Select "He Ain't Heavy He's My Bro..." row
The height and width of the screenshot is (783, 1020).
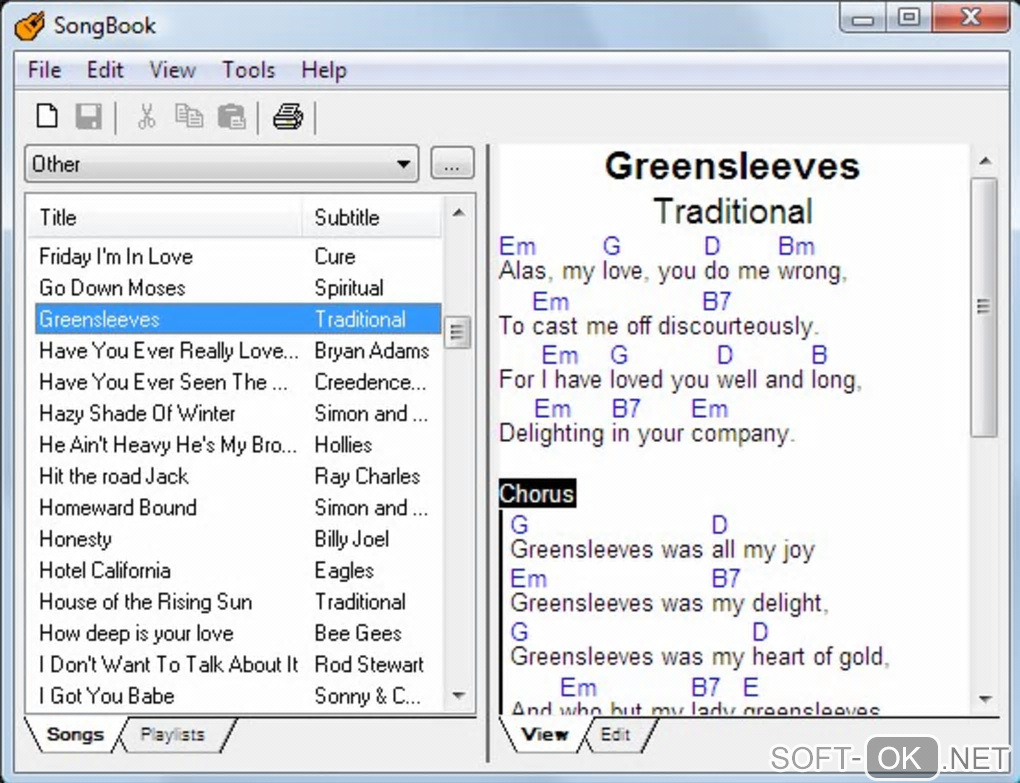click(238, 445)
